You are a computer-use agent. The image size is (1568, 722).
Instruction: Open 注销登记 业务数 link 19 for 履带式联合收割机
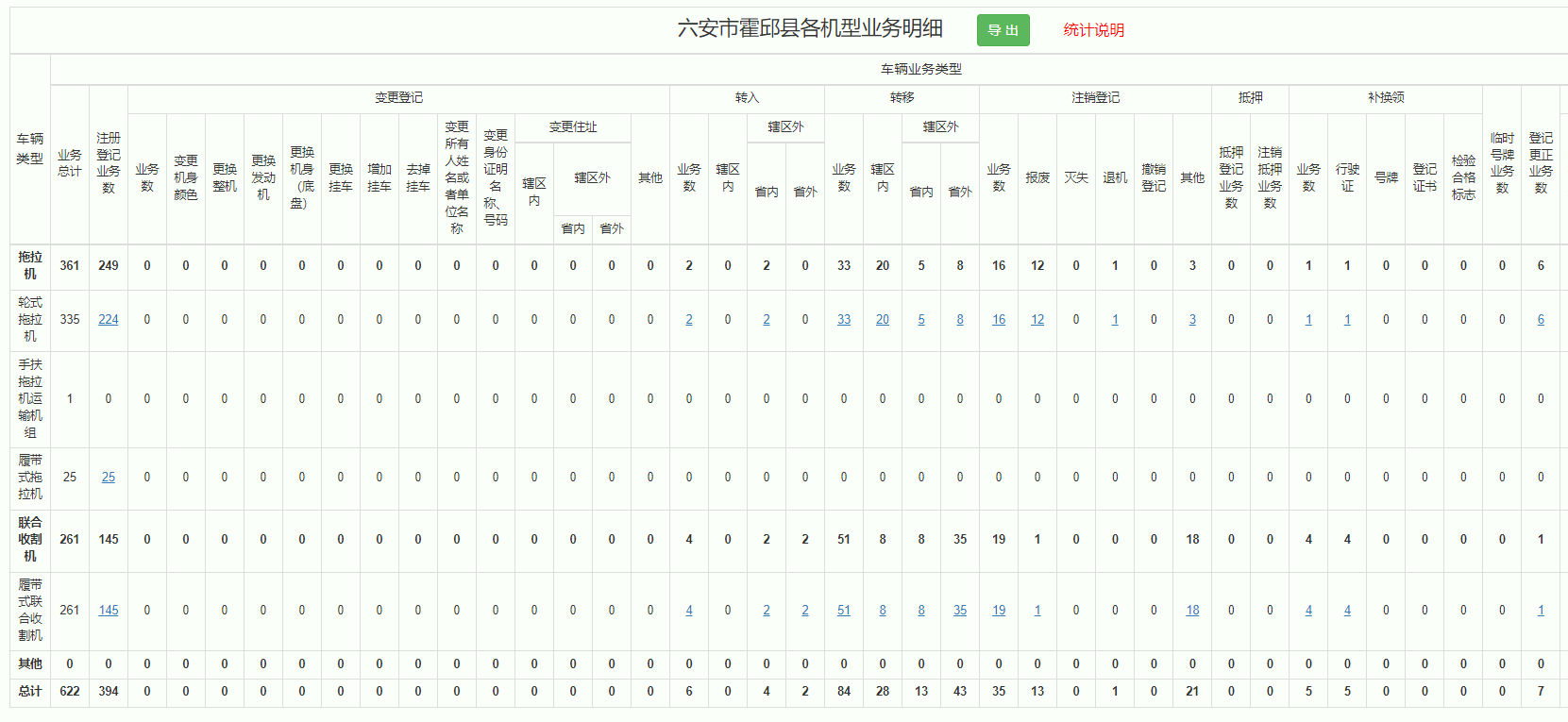tap(999, 611)
